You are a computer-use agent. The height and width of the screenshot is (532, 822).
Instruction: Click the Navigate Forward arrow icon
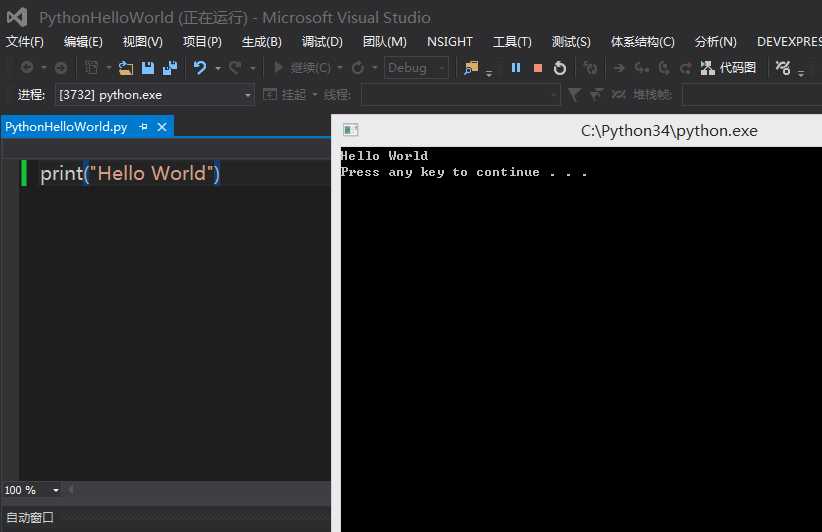coord(61,68)
